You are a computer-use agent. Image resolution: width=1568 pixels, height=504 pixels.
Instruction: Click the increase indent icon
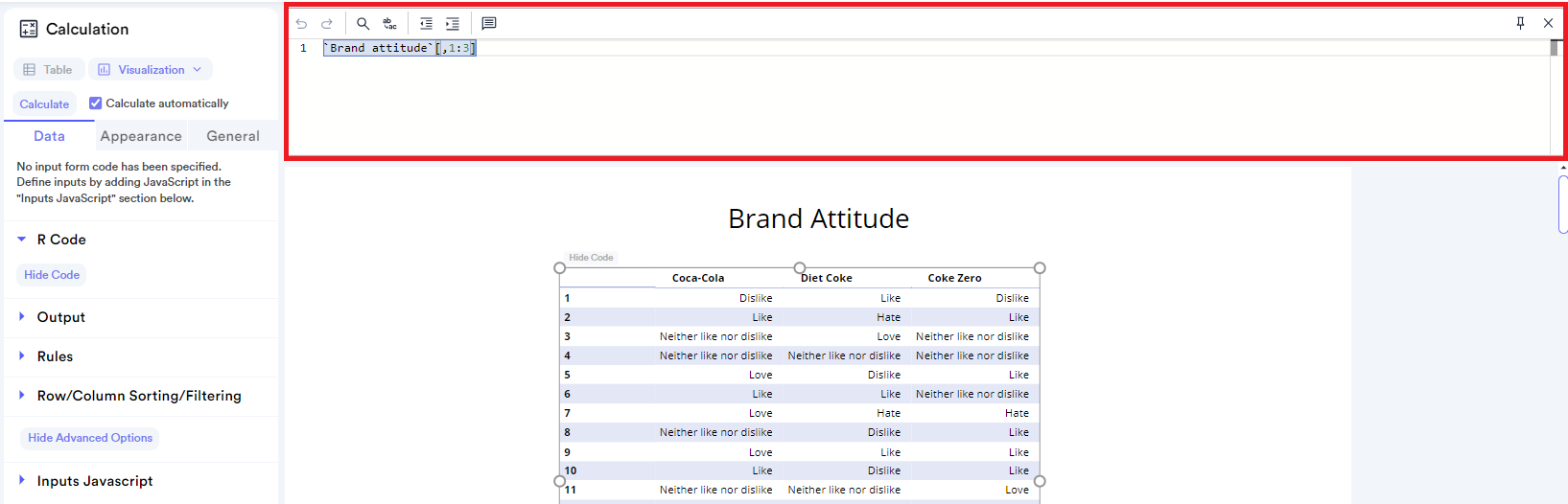point(453,24)
